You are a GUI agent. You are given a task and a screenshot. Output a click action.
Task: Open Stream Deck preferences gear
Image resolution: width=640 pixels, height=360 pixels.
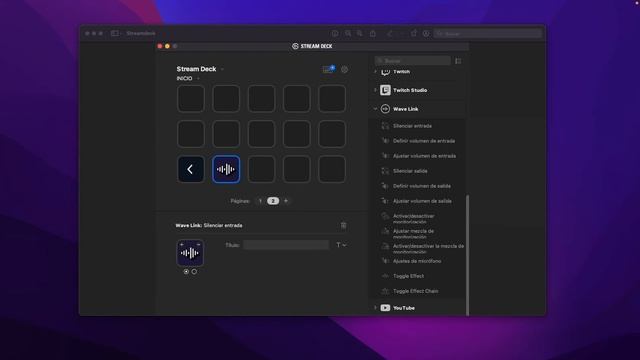click(344, 69)
